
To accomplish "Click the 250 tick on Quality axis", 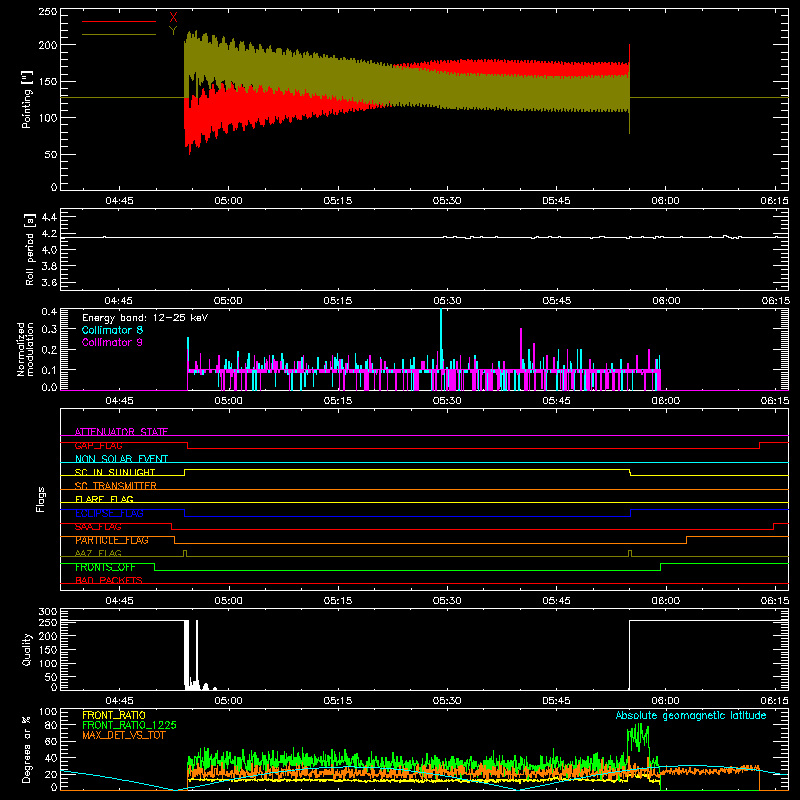I will pos(48,622).
